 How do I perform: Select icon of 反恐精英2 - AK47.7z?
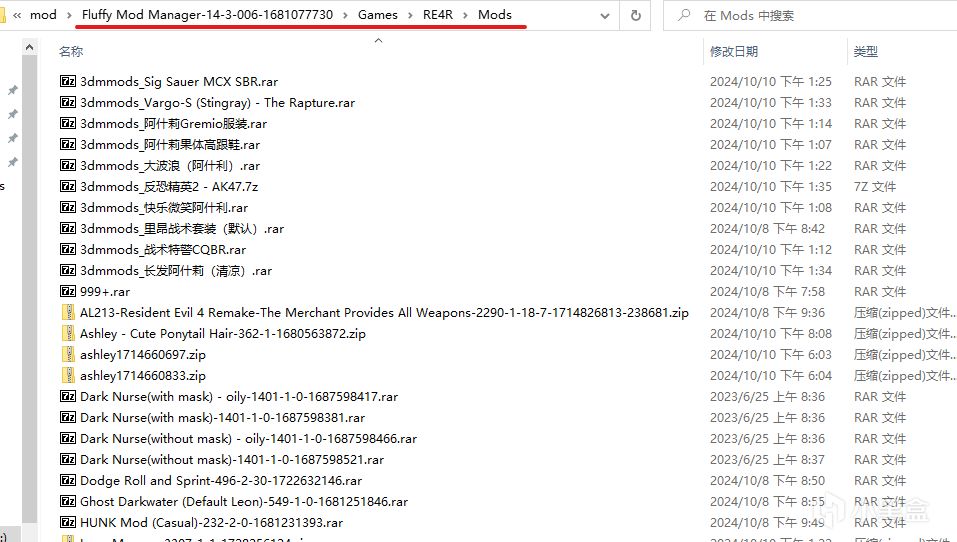(68, 186)
